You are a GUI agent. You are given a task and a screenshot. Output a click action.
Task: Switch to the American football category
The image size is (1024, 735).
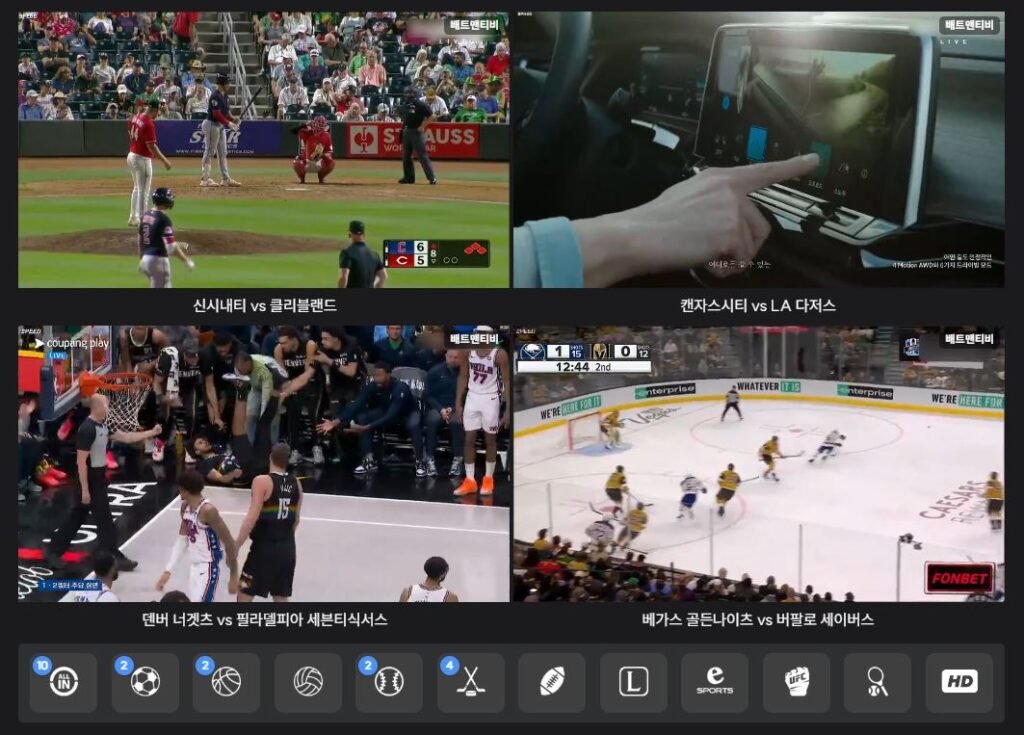[552, 682]
